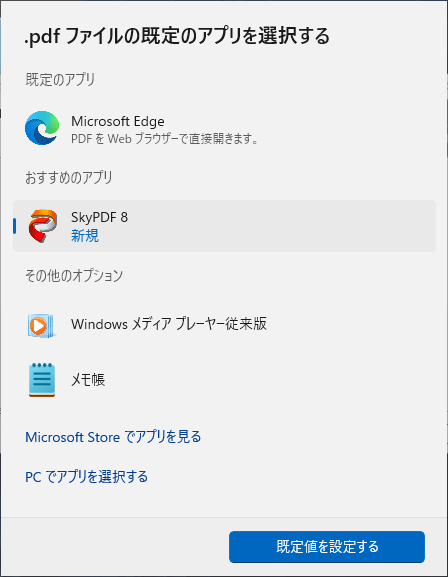Screen dimensions: 448x577
Task: Click the SkyPDF 8 name label
Action: click(99, 217)
